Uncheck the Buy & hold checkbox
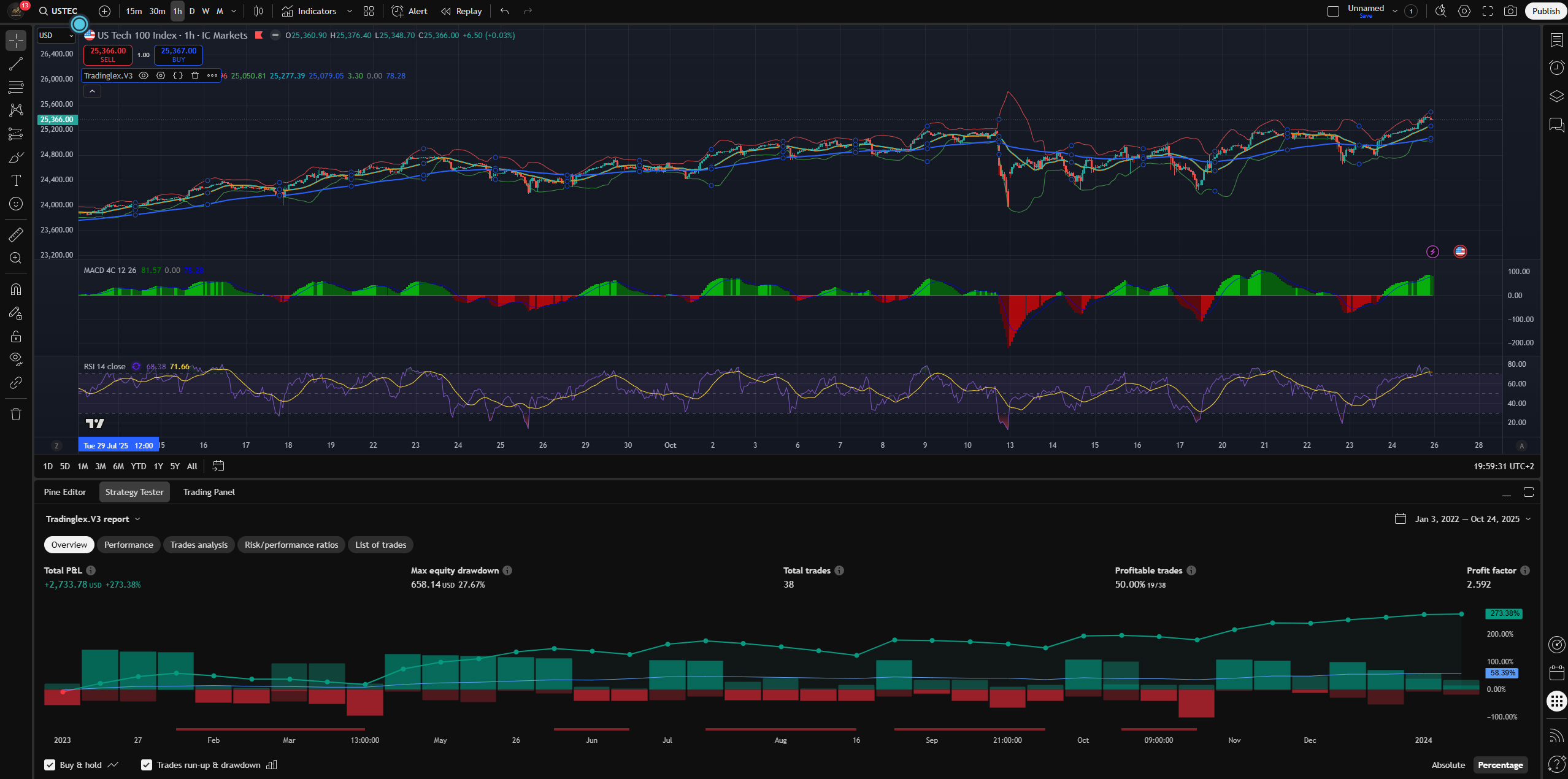 pos(50,765)
